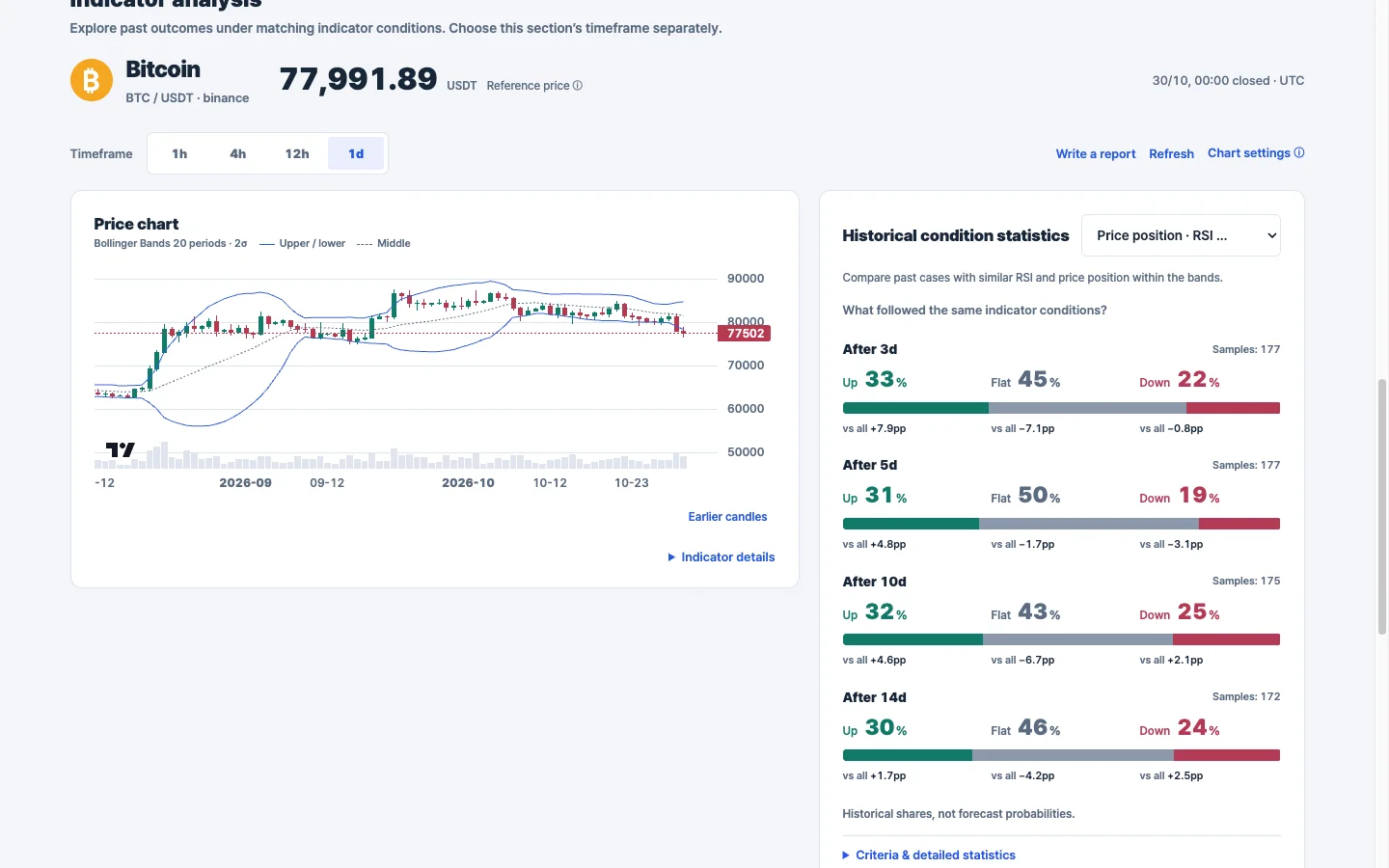Click the After 3d outcome distribution bar

tap(1061, 408)
